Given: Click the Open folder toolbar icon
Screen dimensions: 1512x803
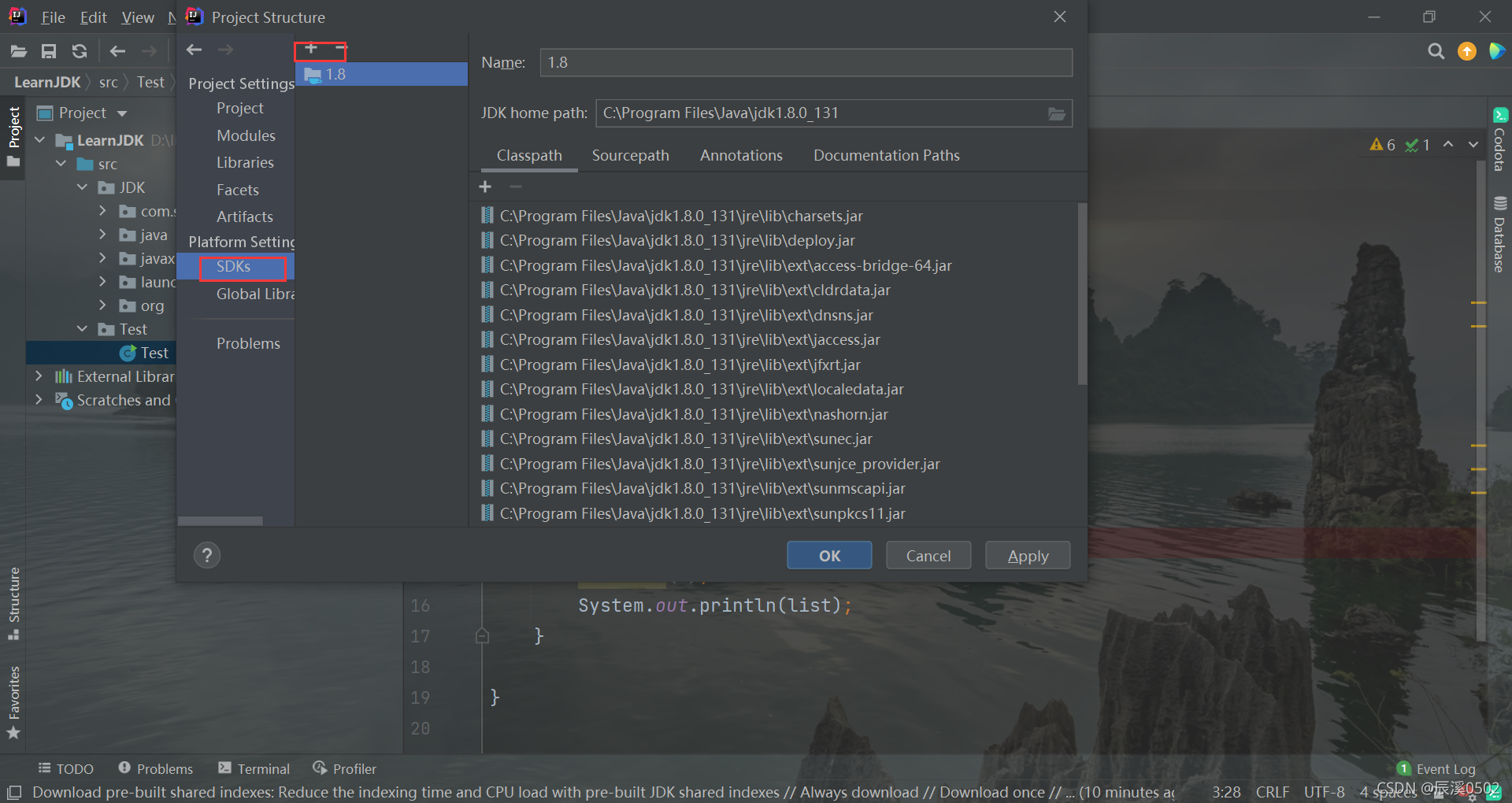Looking at the screenshot, I should (19, 52).
